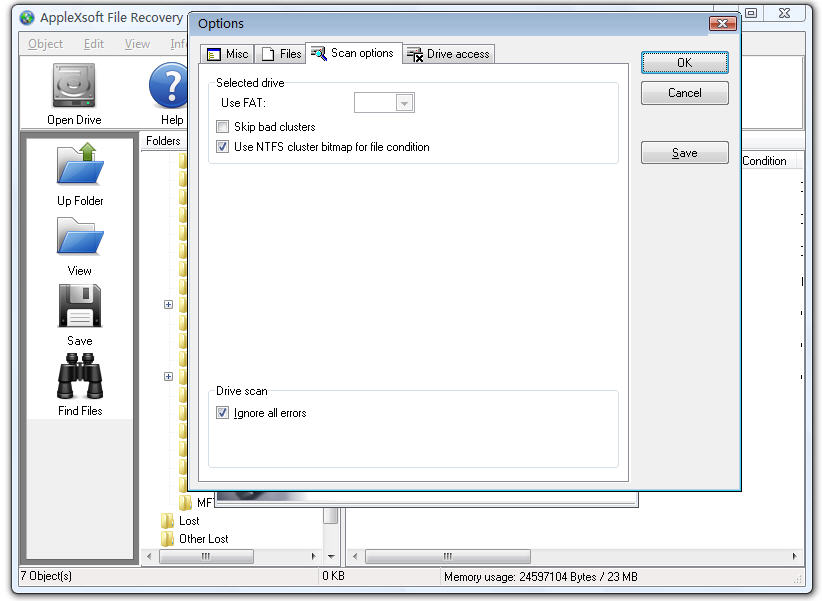Click right arrow of file list scrollbar

795,556
